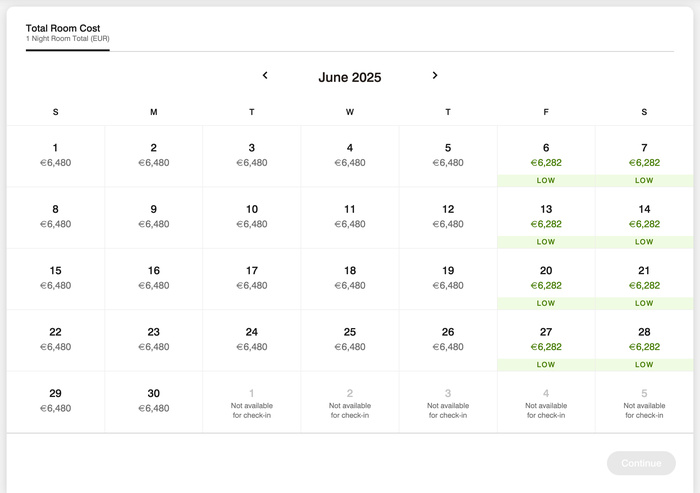Pick June 28 with LOW label
Screen dimensions: 700x493
[x=644, y=340]
